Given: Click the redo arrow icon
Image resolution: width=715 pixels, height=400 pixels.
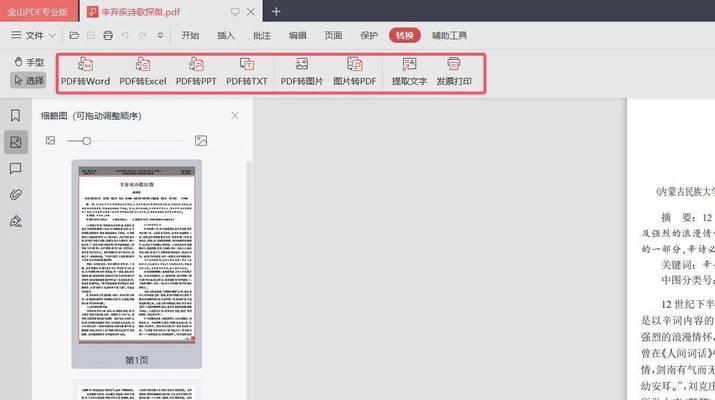Looking at the screenshot, I should pyautogui.click(x=143, y=35).
